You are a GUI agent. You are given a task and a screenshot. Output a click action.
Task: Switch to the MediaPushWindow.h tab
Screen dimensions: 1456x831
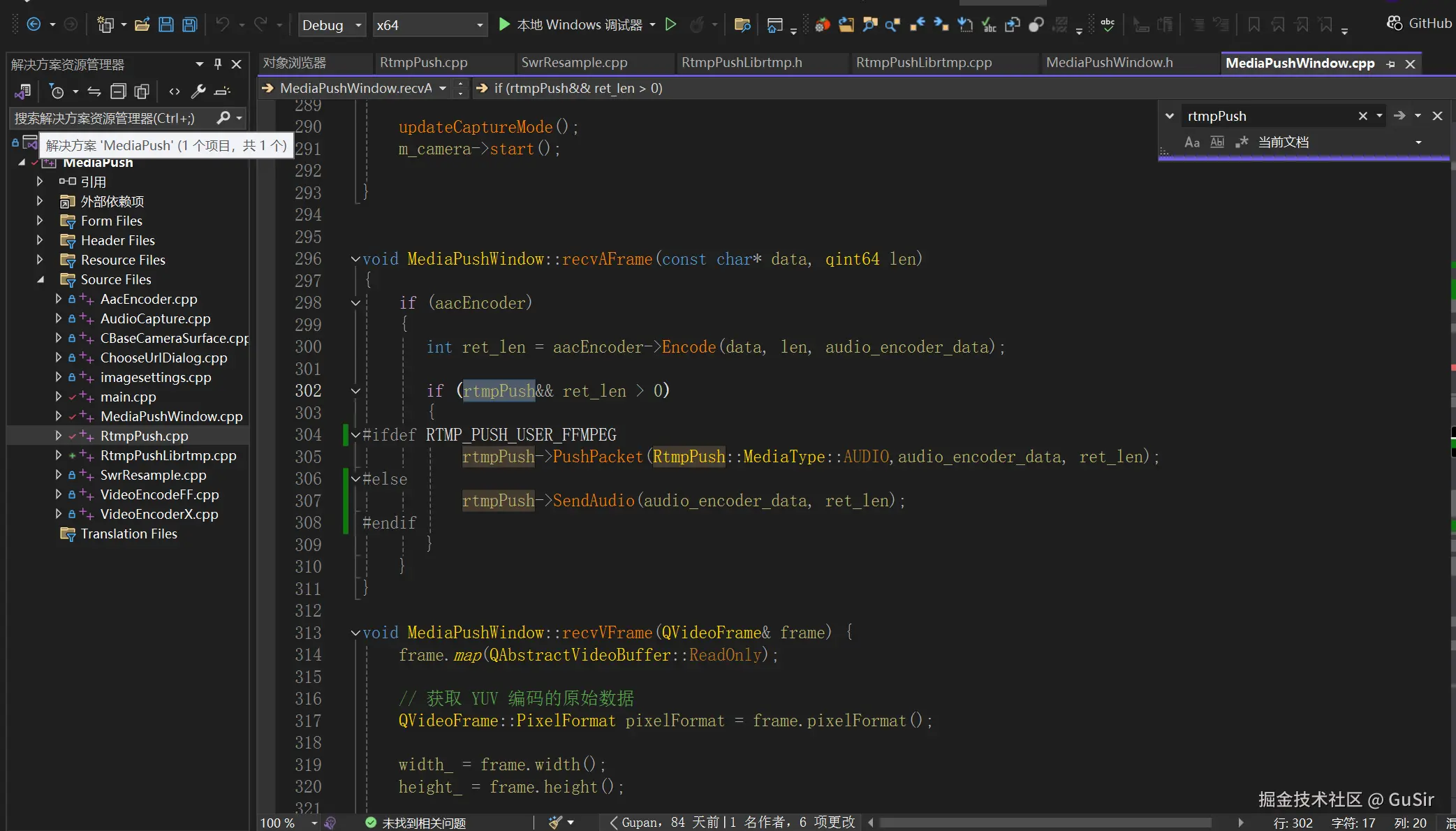pyautogui.click(x=1109, y=63)
